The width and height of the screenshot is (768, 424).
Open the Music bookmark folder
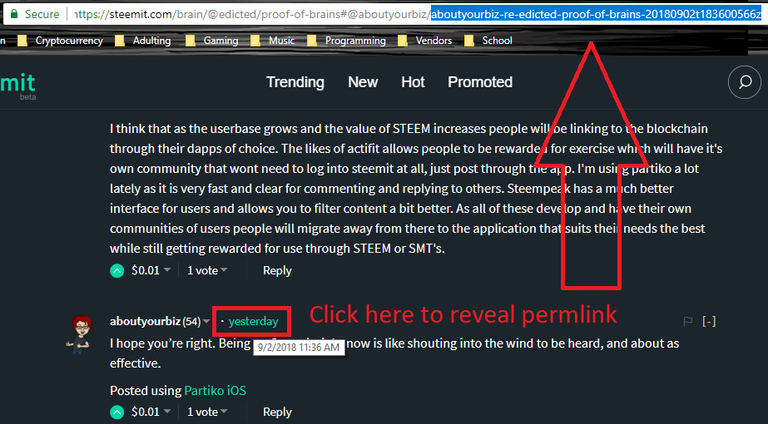pyautogui.click(x=273, y=41)
